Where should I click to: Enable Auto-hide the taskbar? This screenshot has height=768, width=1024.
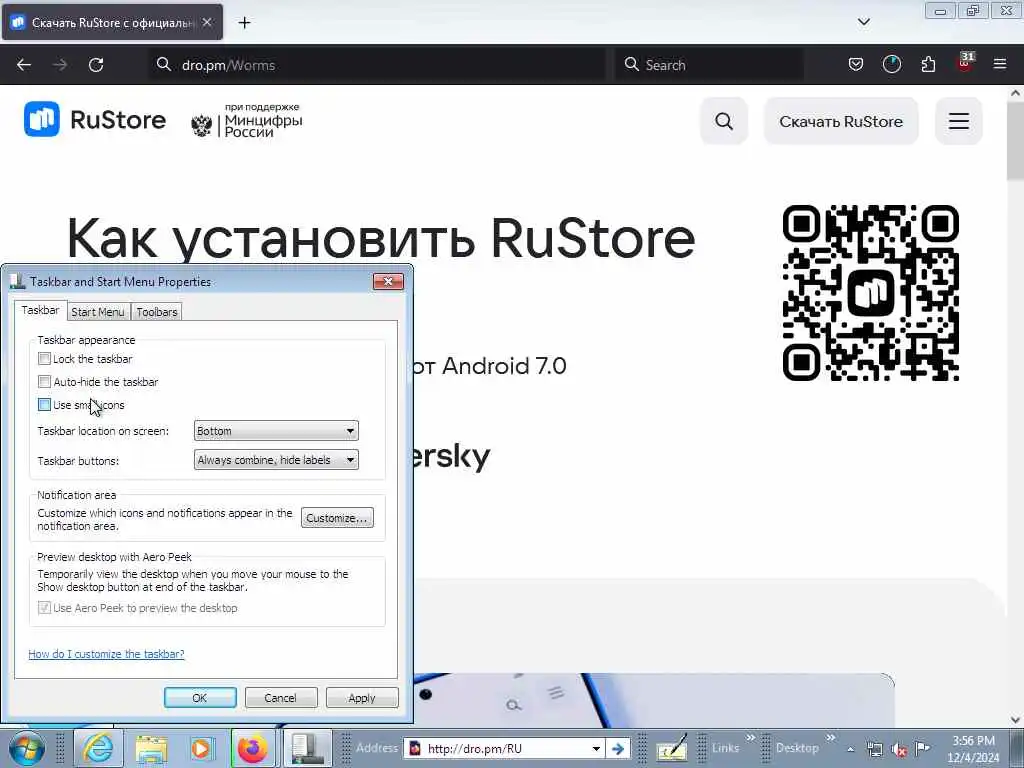(44, 381)
